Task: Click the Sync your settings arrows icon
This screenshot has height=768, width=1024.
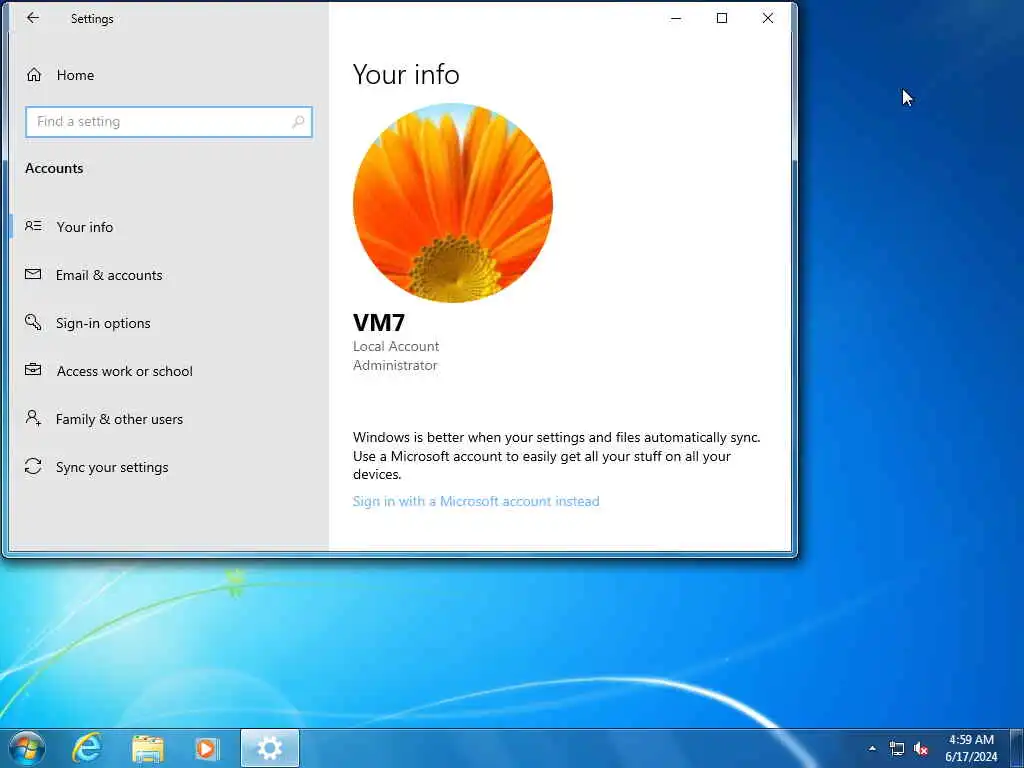Action: click(x=33, y=466)
